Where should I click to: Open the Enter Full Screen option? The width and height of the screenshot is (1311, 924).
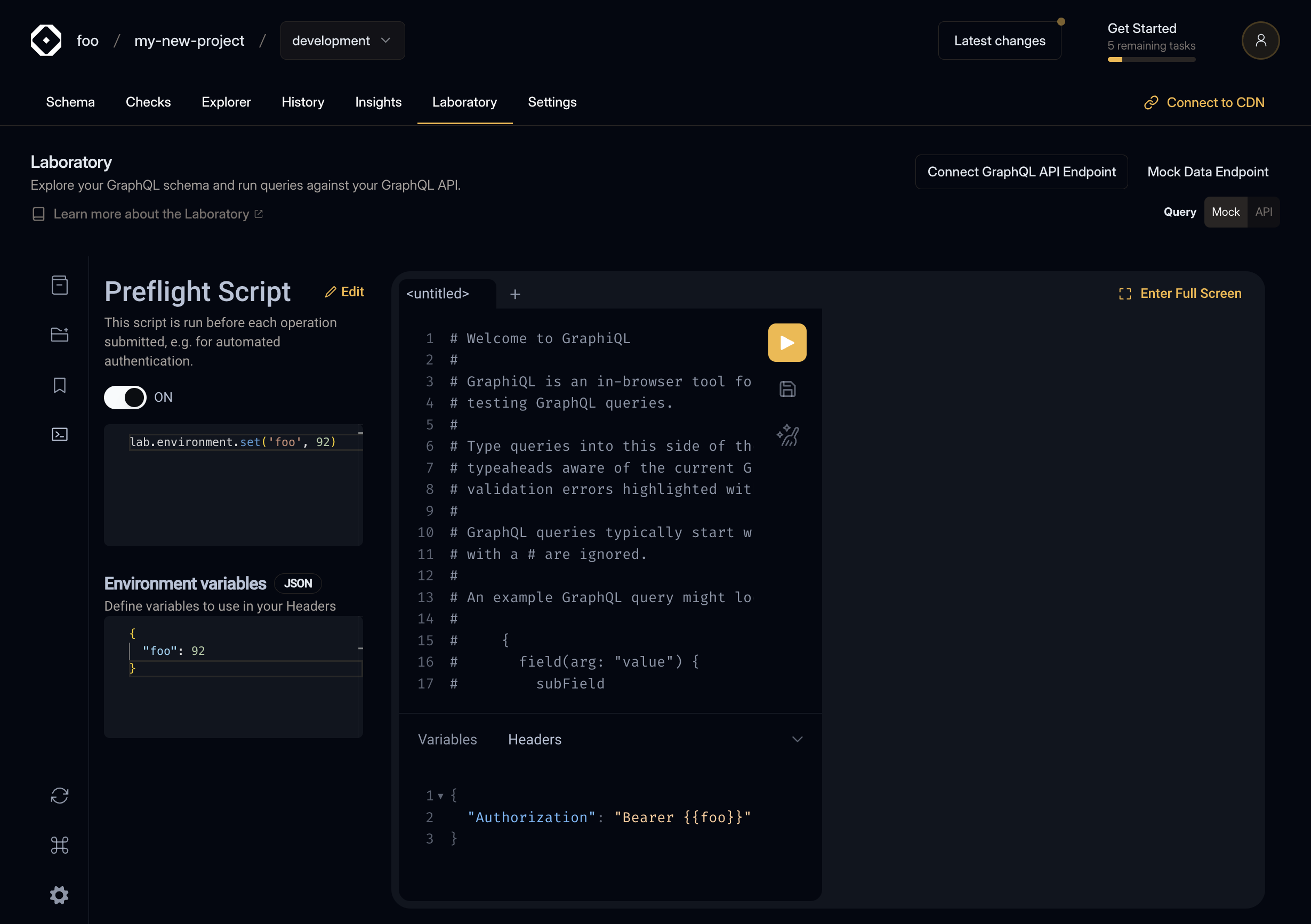coord(1180,293)
